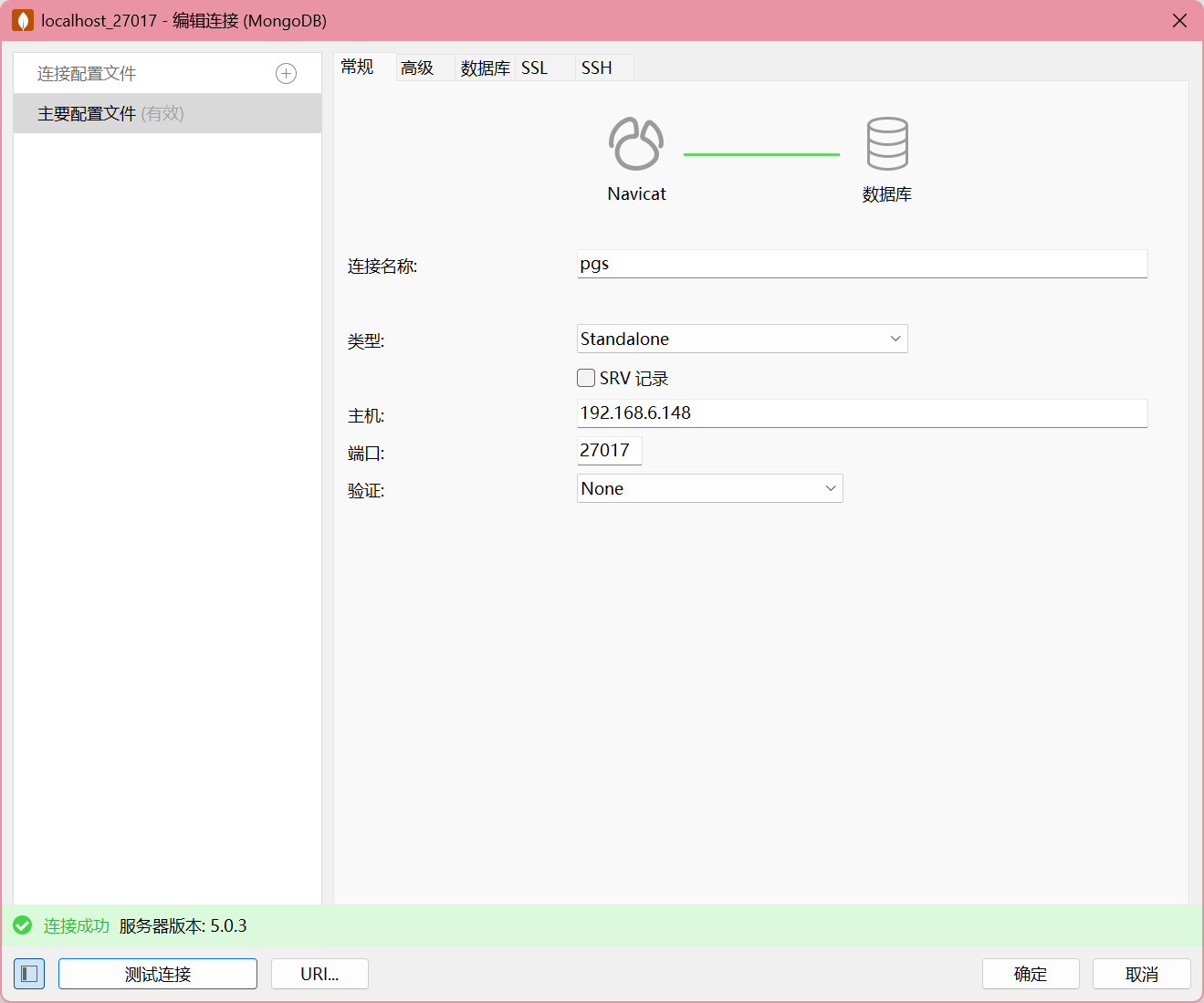Open the 验证 None dropdown

point(709,488)
